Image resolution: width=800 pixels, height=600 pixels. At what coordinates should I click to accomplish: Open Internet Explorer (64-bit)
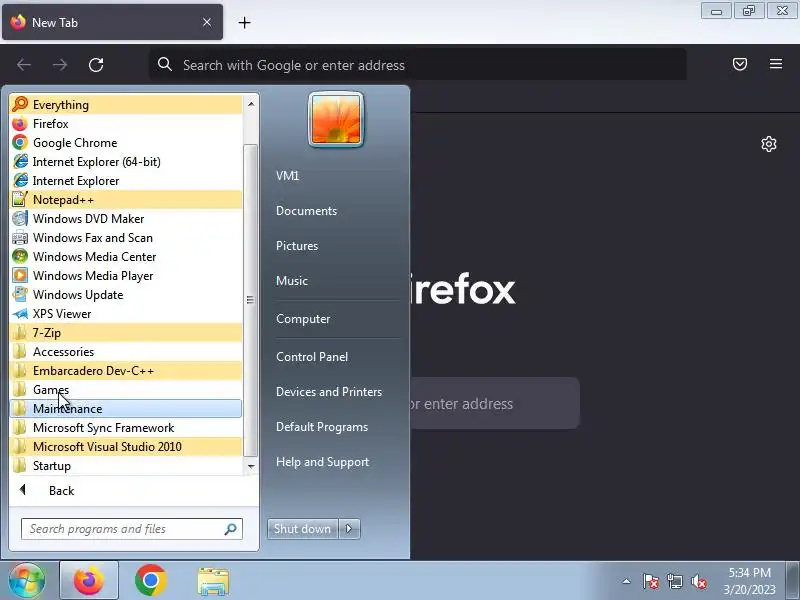(126, 162)
